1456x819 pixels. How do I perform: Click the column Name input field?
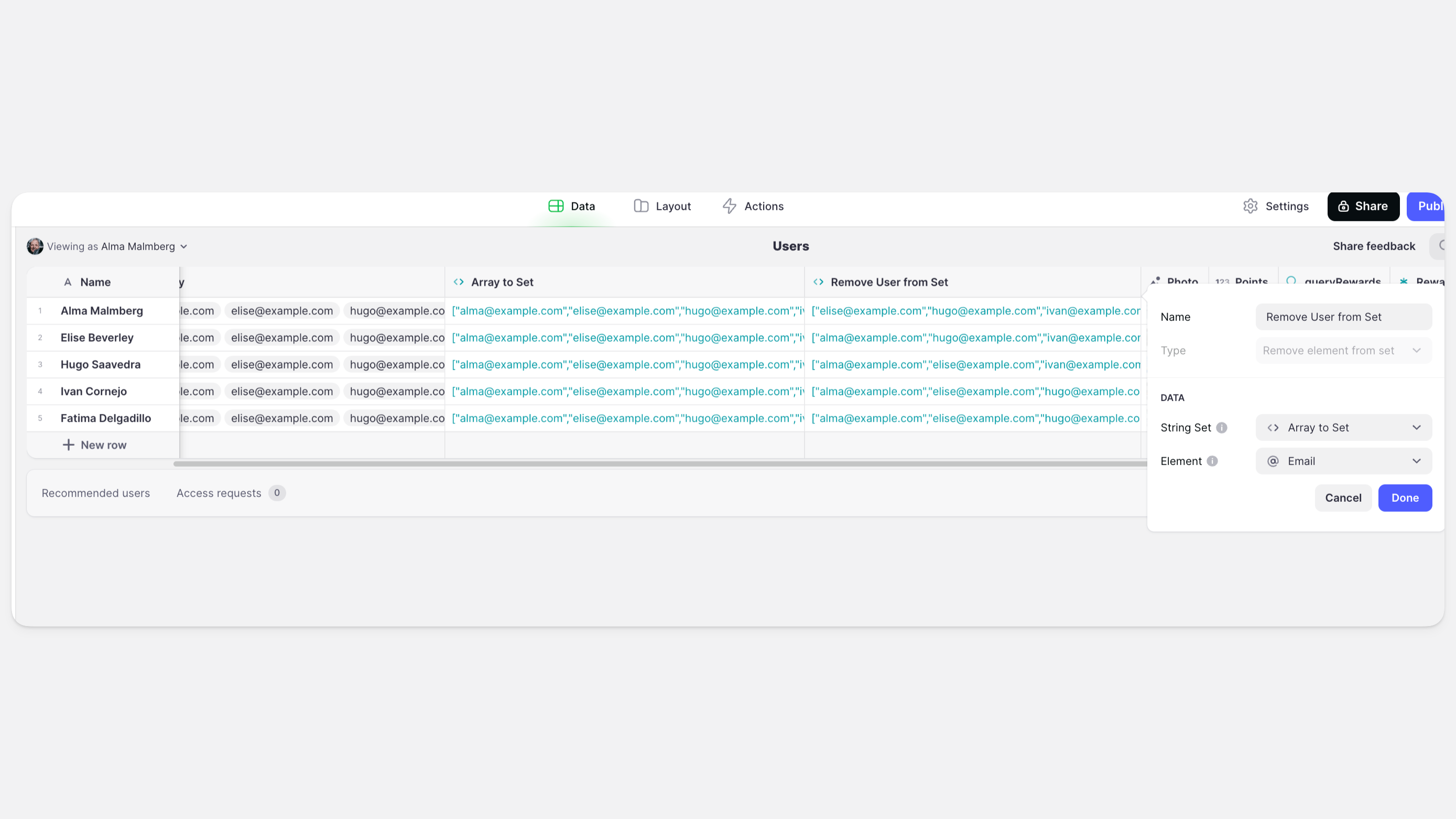tap(1343, 317)
